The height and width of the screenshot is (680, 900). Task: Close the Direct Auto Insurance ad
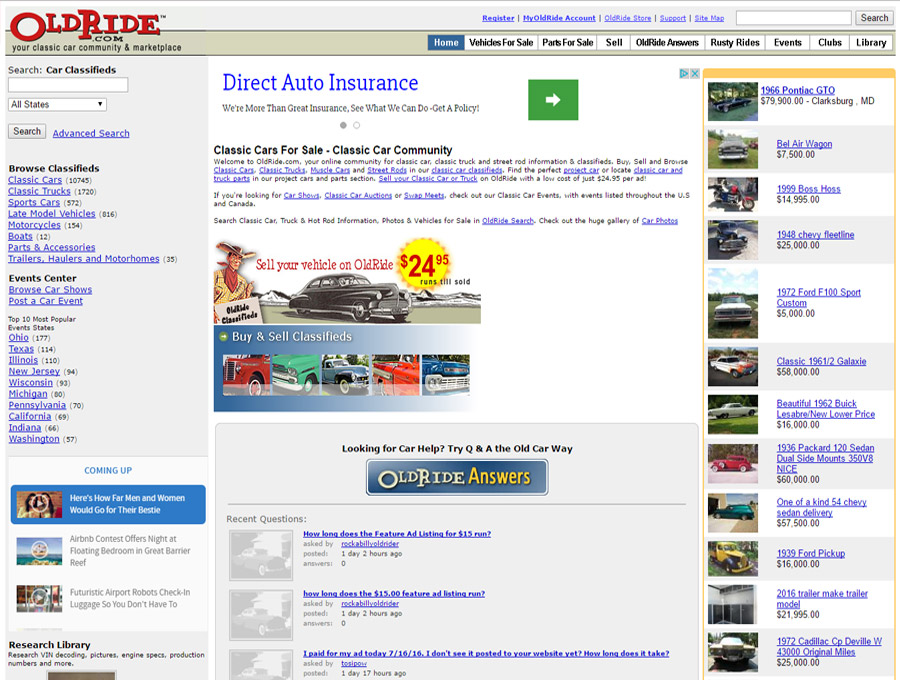[695, 73]
